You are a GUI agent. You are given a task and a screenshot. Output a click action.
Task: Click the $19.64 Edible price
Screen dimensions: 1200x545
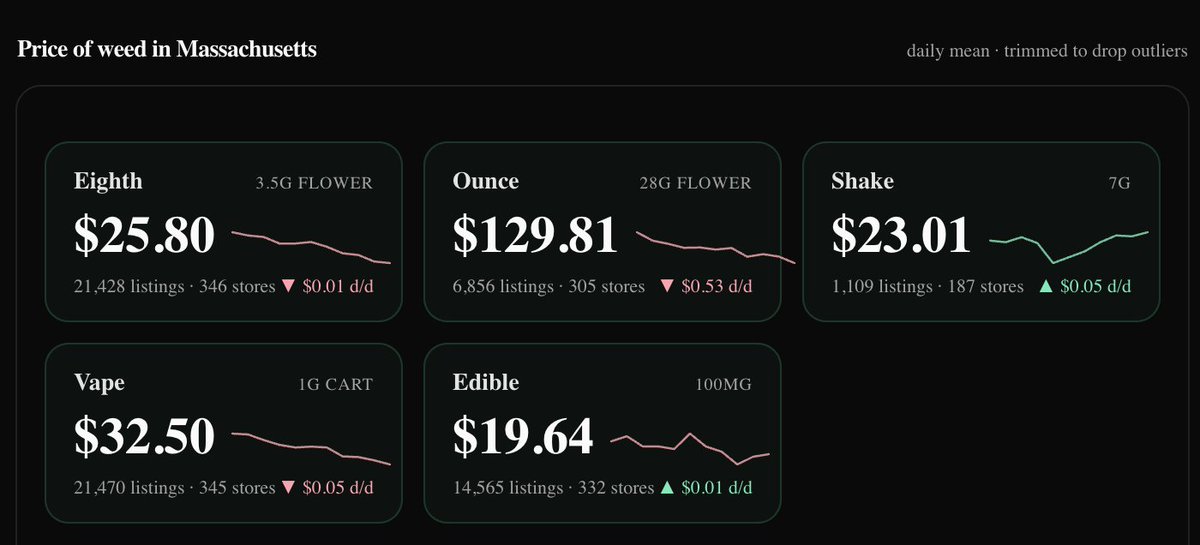coord(523,437)
